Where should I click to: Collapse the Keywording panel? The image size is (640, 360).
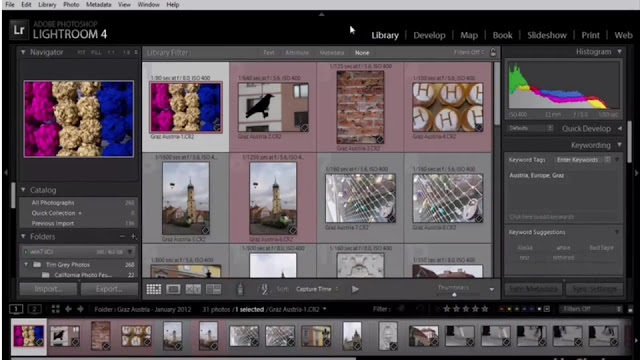(619, 145)
